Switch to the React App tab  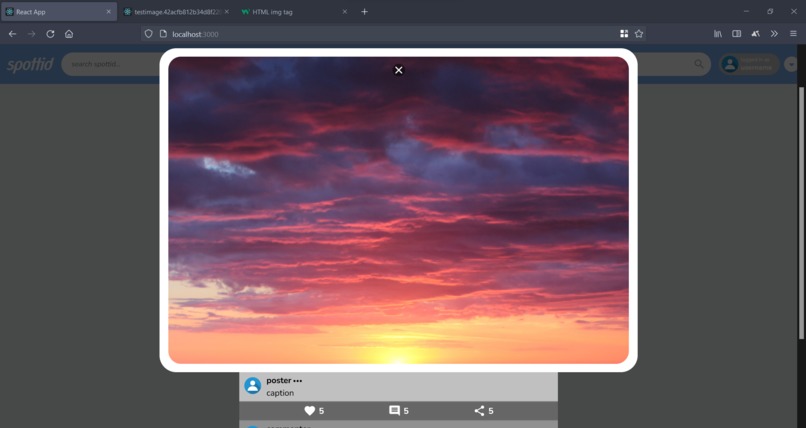tap(59, 12)
